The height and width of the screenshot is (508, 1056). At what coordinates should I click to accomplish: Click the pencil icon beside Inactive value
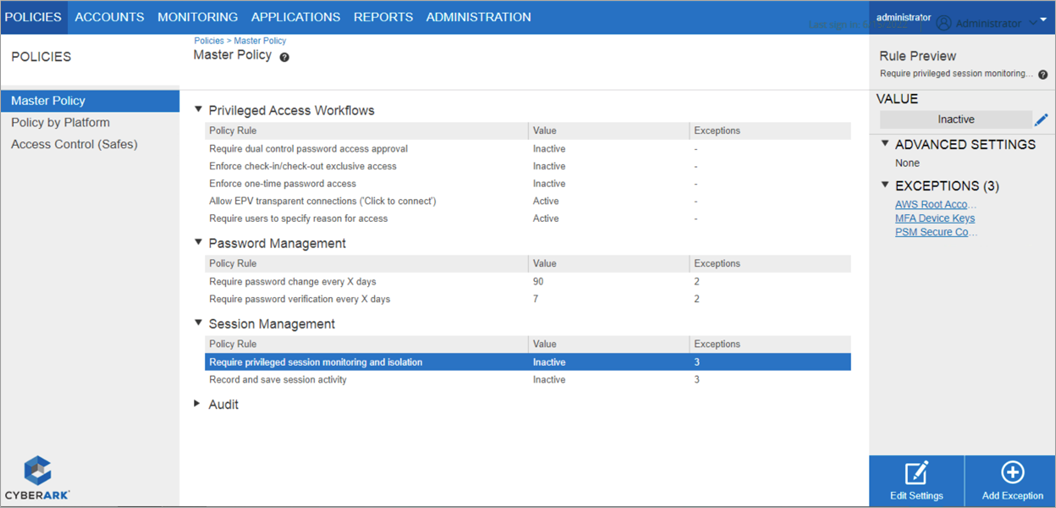(1041, 120)
